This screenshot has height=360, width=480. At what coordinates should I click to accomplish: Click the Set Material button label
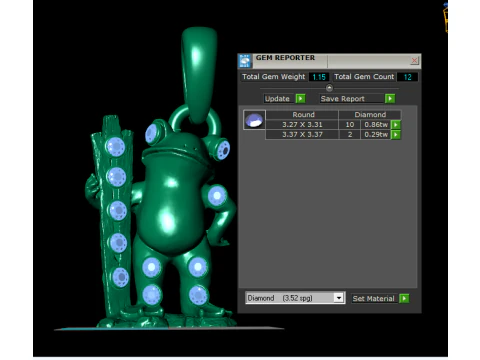click(x=373, y=298)
